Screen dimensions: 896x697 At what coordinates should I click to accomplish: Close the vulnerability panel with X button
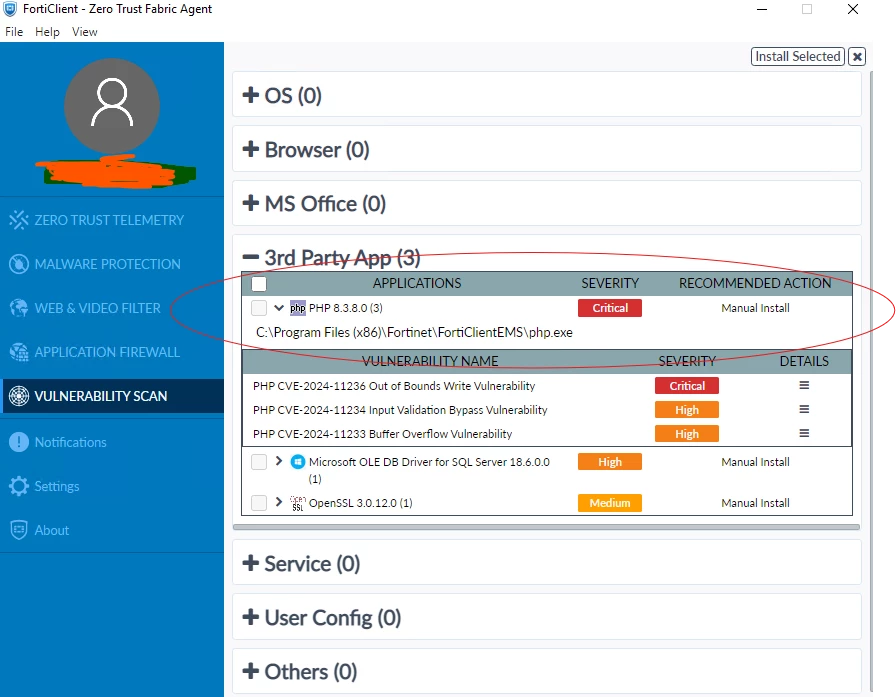pyautogui.click(x=857, y=57)
